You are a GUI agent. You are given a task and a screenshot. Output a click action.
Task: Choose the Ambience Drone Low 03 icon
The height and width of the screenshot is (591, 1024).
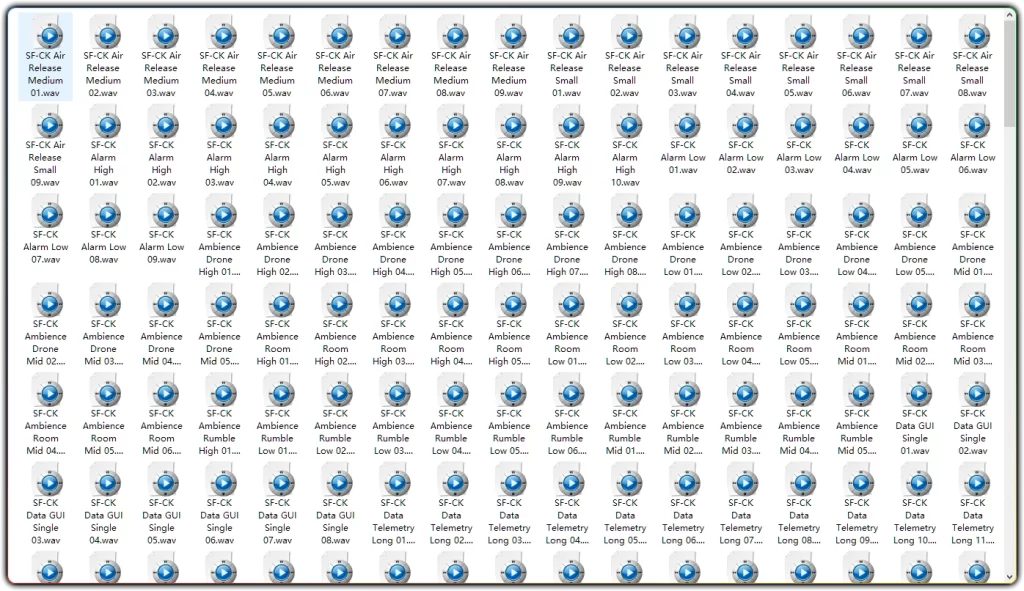point(803,213)
